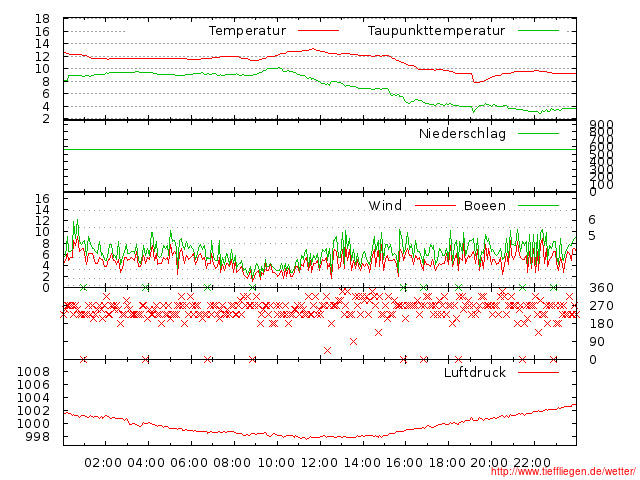Click the Taupunkttemperatur legend label
This screenshot has height=480, width=640.
[436, 31]
